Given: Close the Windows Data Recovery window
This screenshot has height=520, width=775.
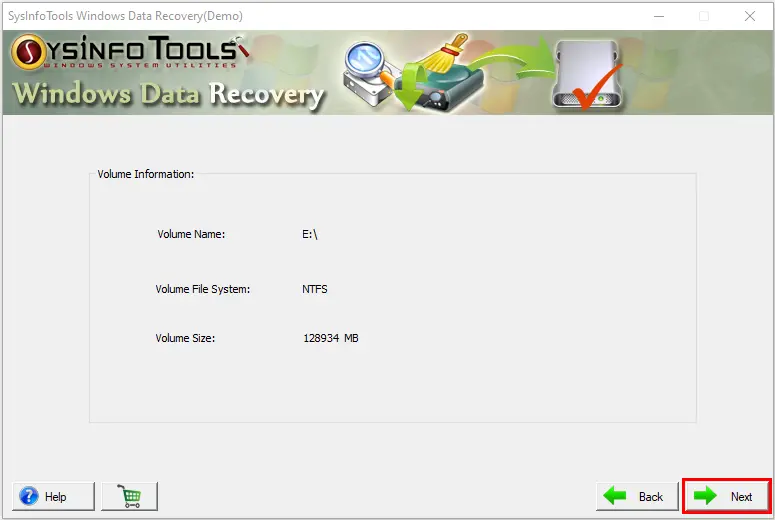Looking at the screenshot, I should (750, 16).
